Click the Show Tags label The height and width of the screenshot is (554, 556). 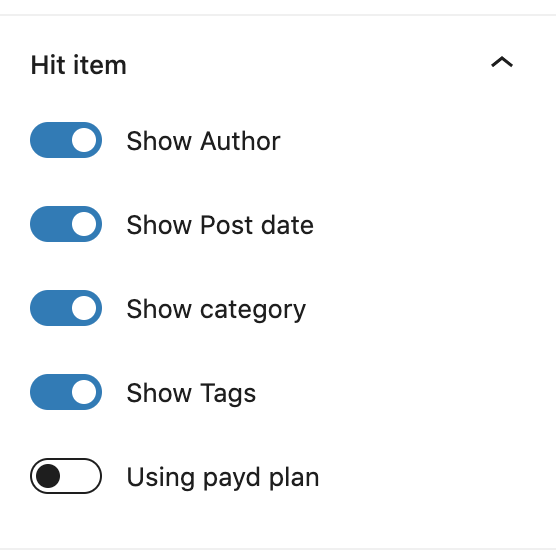point(191,393)
